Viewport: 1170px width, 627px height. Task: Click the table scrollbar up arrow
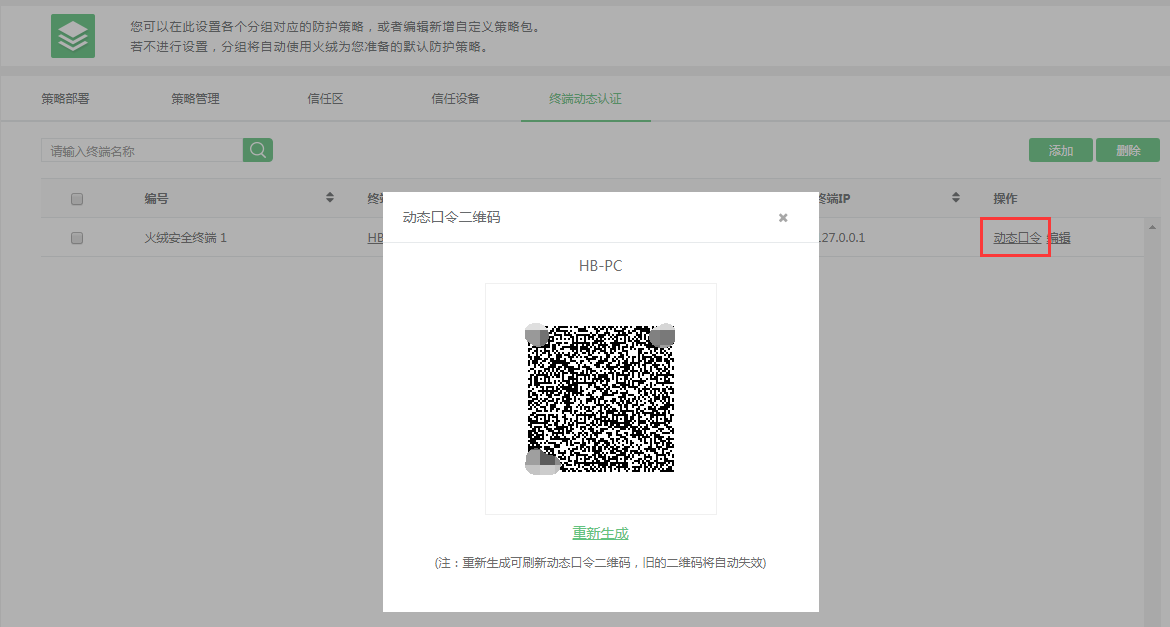(x=1152, y=227)
